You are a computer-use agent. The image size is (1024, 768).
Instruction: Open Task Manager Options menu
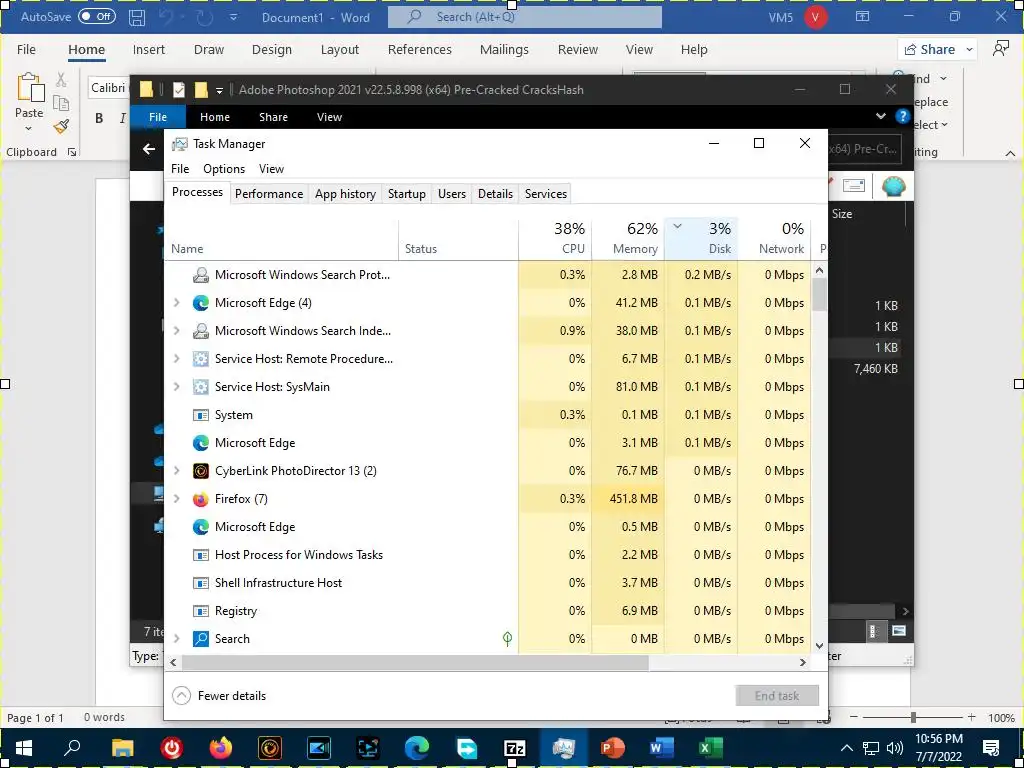tap(224, 169)
